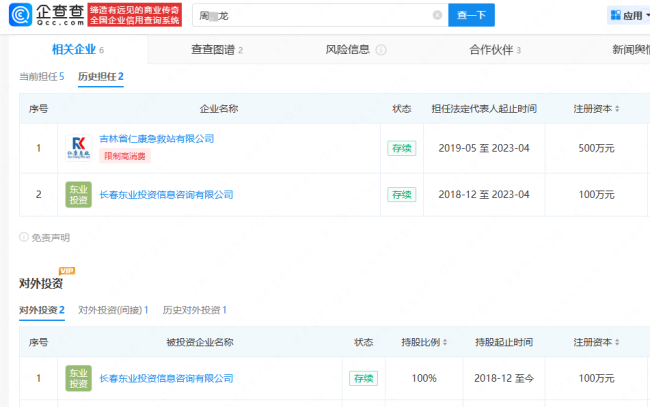The image size is (650, 407).
Task: Click the 担任法定代表人起止时间 column header
Action: click(484, 109)
